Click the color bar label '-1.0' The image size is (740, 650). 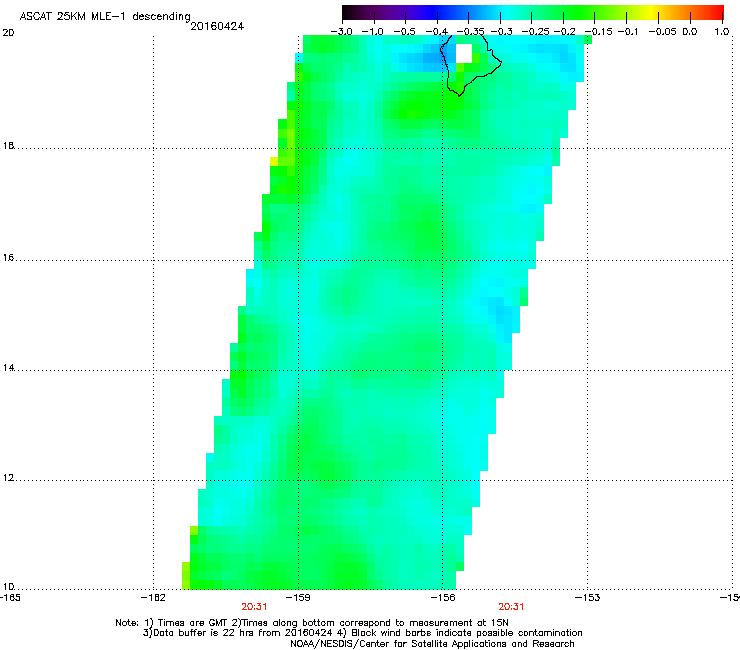[x=372, y=32]
